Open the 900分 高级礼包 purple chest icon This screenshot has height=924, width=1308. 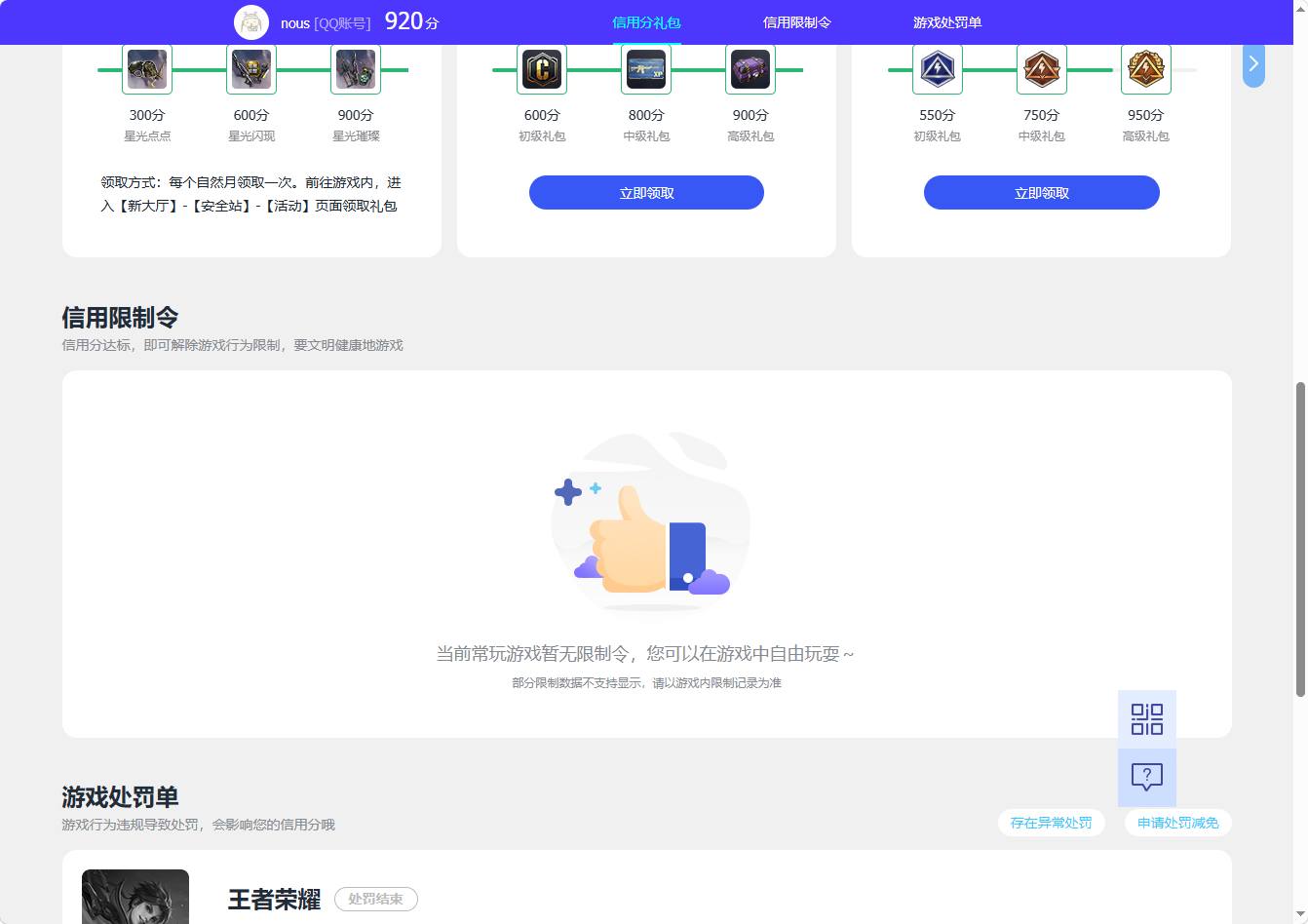[750, 69]
